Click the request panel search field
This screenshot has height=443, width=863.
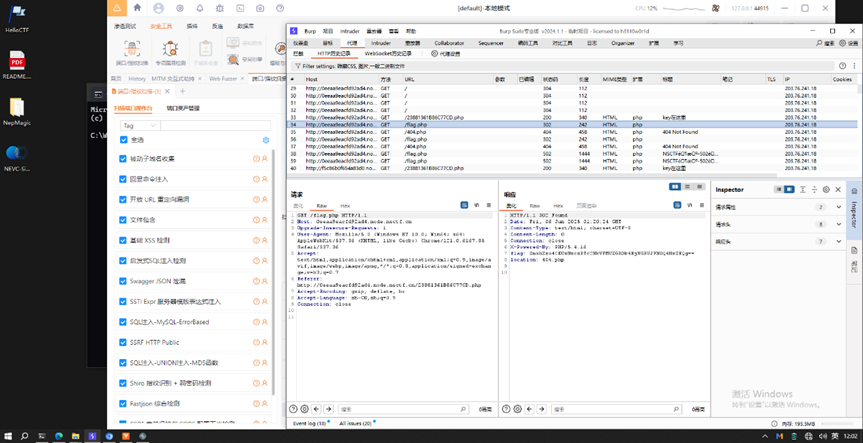click(403, 409)
